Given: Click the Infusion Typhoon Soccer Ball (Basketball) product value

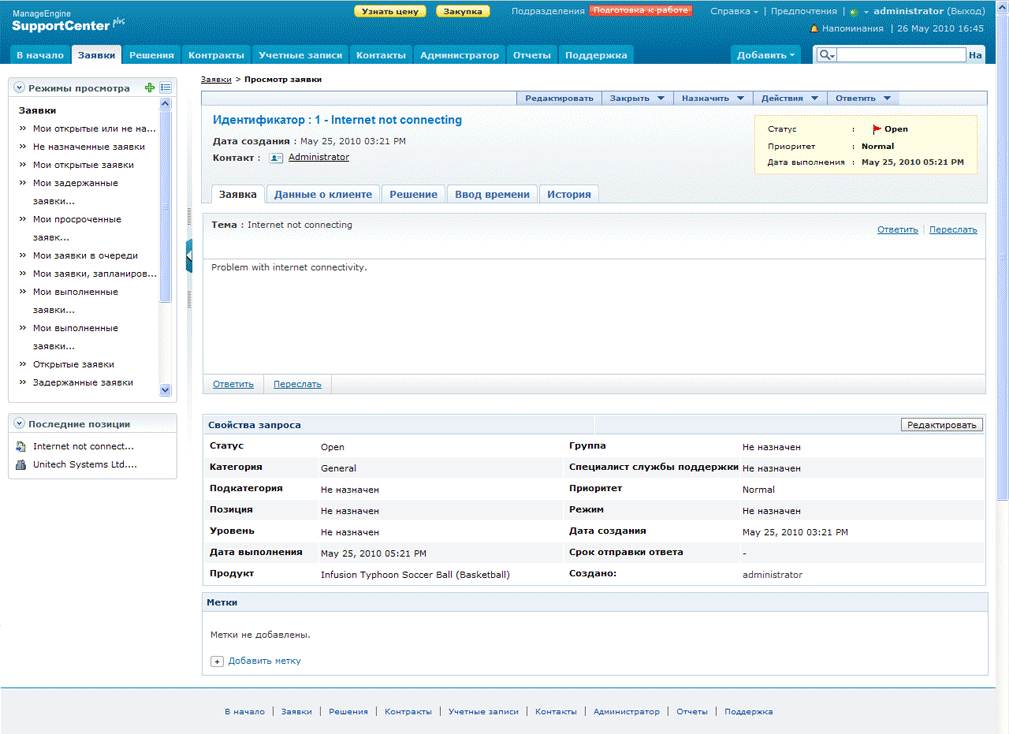Looking at the screenshot, I should [x=415, y=574].
